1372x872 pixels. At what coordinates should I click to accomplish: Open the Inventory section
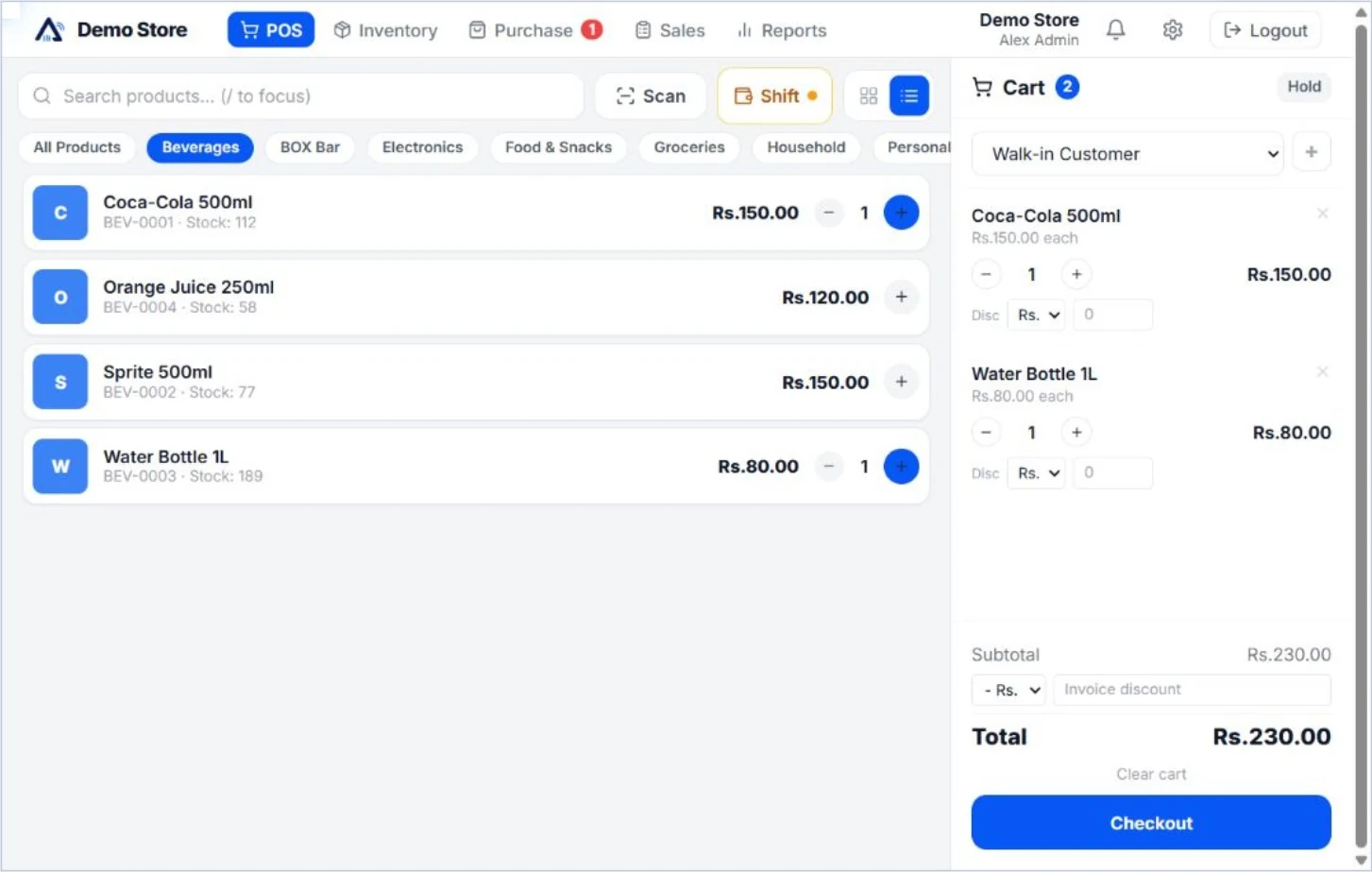(385, 30)
